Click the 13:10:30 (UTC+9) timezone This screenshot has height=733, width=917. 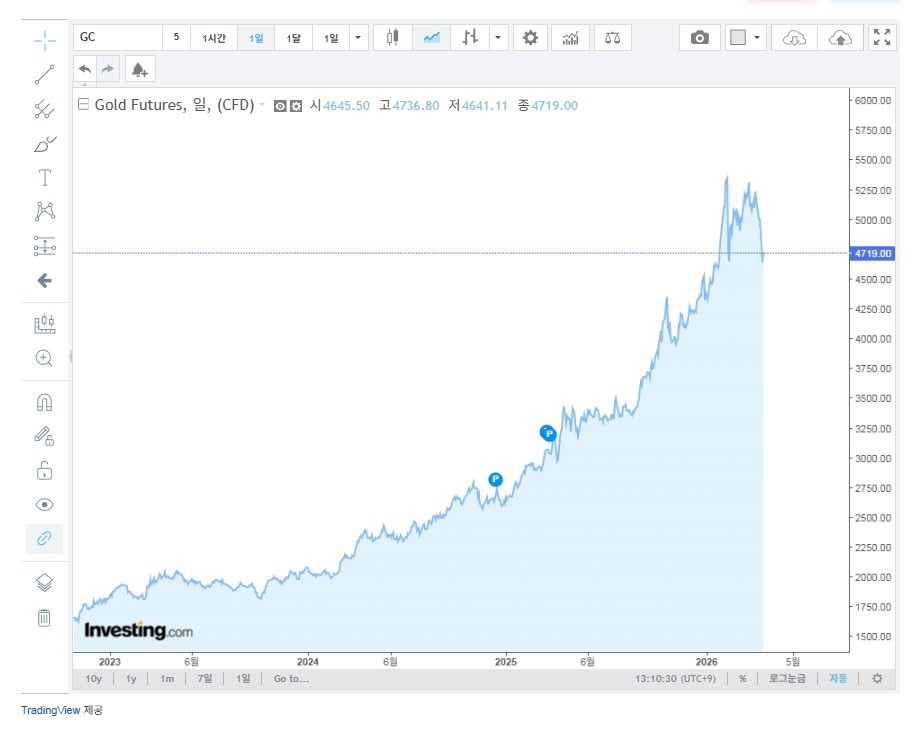[x=675, y=679]
